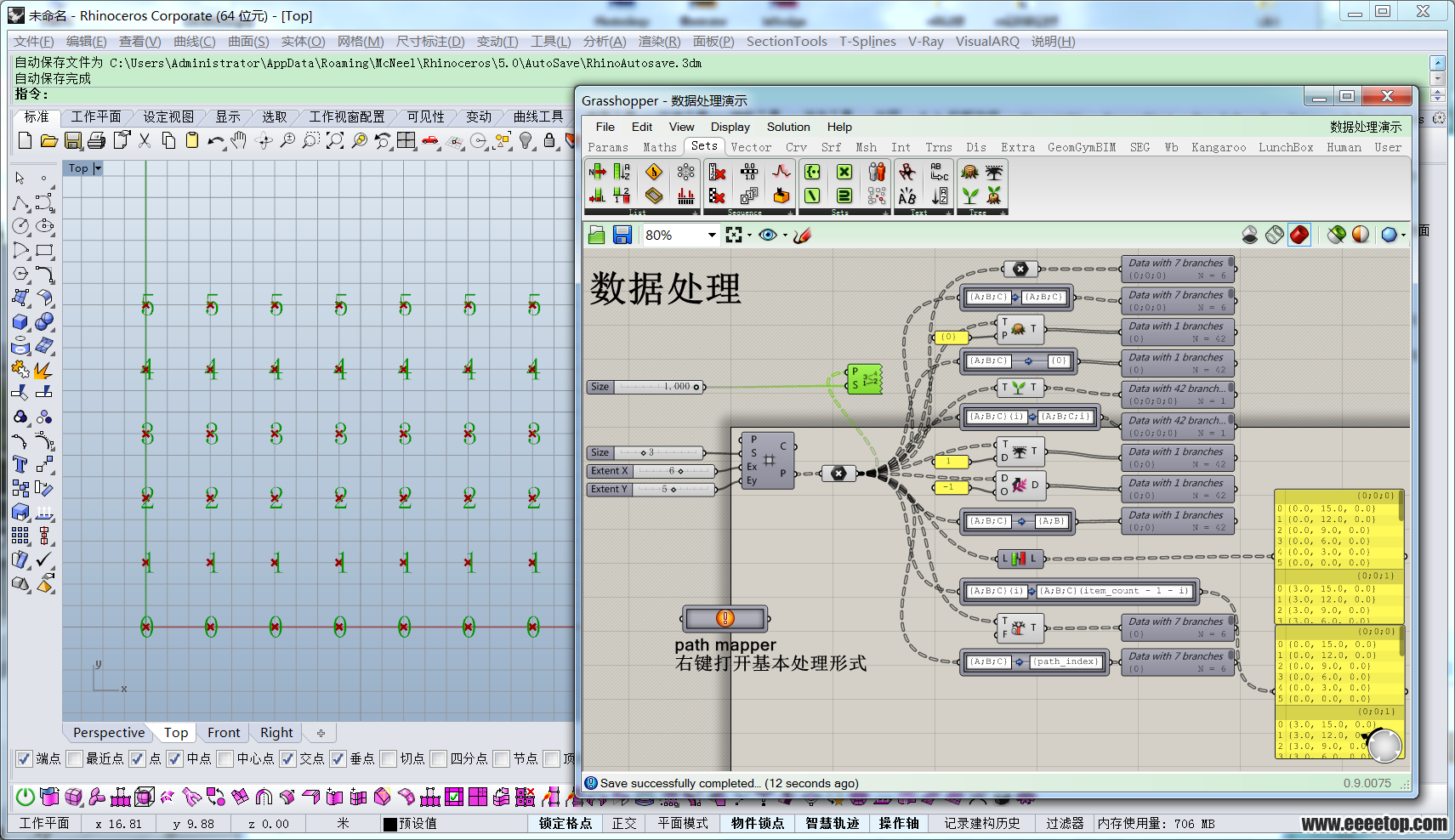Switch to the Front viewport tab
This screenshot has width=1455, height=840.
click(x=224, y=732)
